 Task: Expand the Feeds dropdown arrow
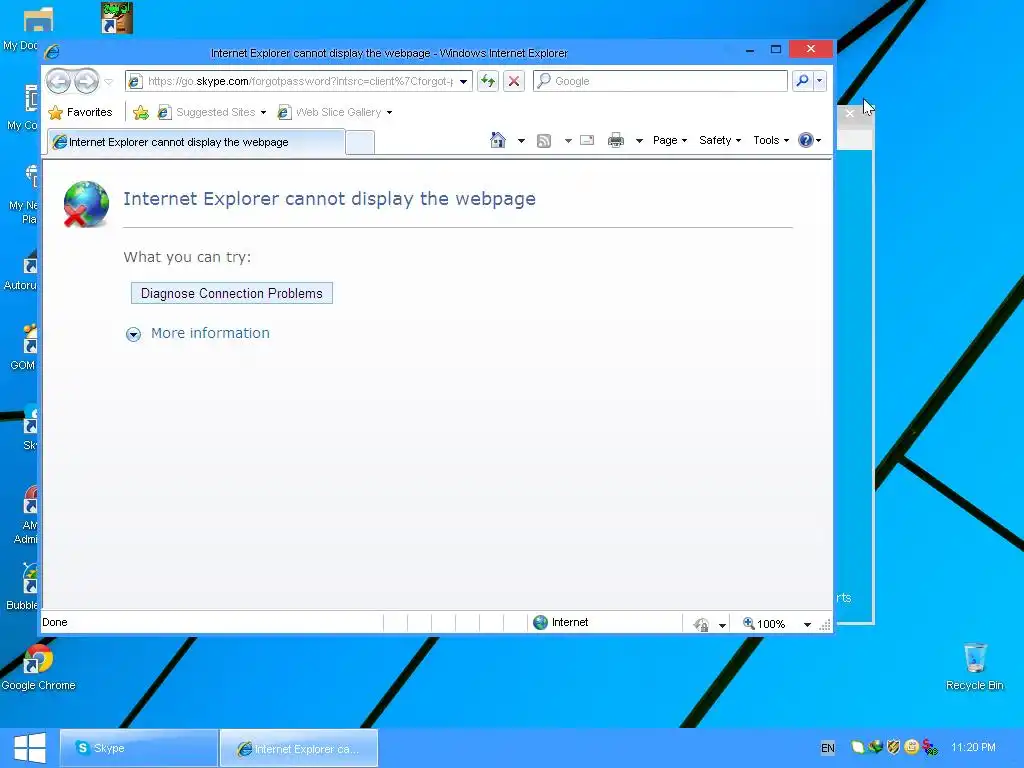[x=568, y=140]
